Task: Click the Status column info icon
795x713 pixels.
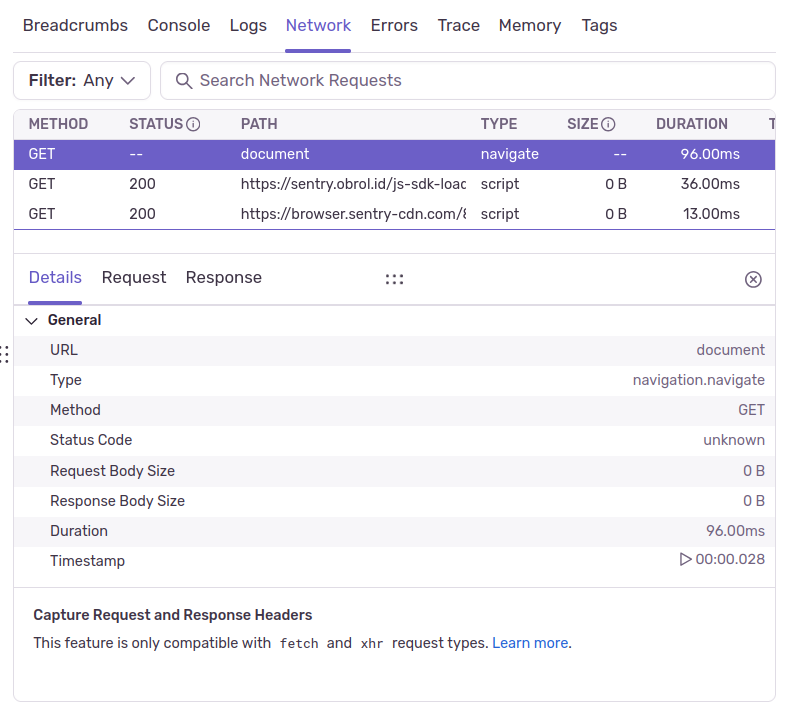Action: [194, 125]
